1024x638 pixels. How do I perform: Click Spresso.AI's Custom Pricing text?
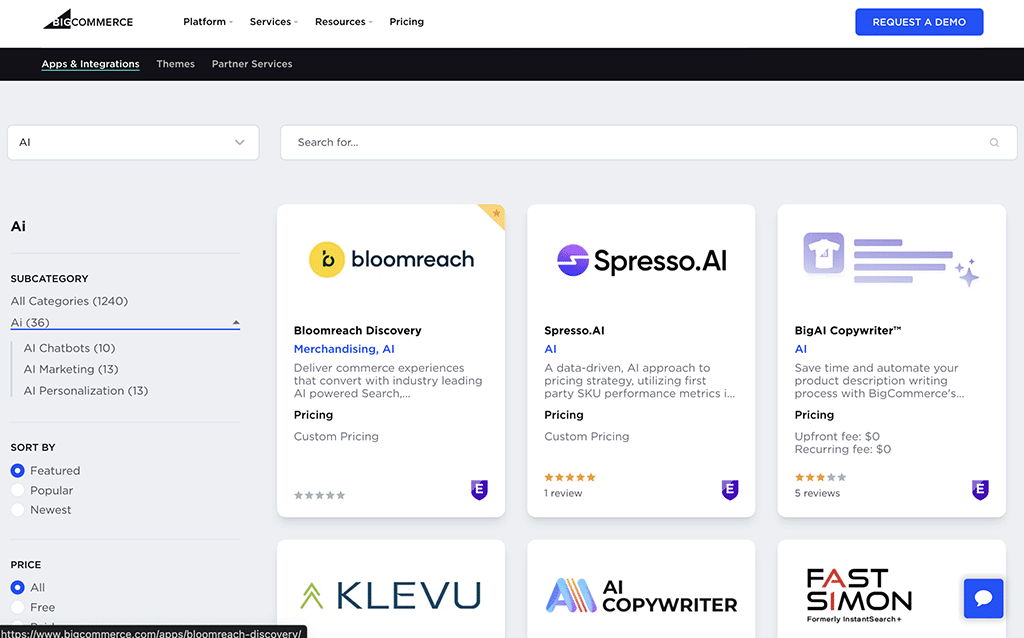[x=586, y=436]
